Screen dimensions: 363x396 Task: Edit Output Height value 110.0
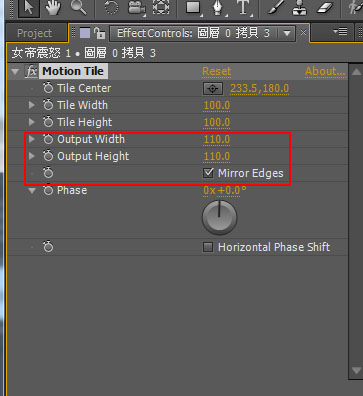[x=217, y=157]
